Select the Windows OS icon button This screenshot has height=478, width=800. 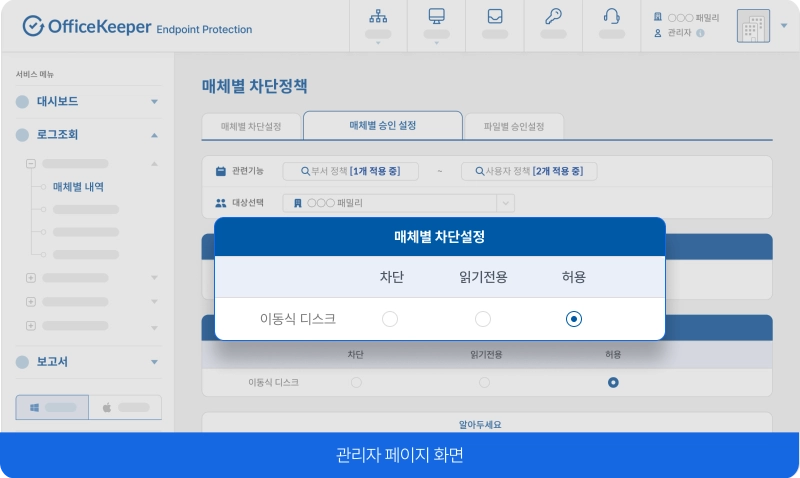click(52, 408)
